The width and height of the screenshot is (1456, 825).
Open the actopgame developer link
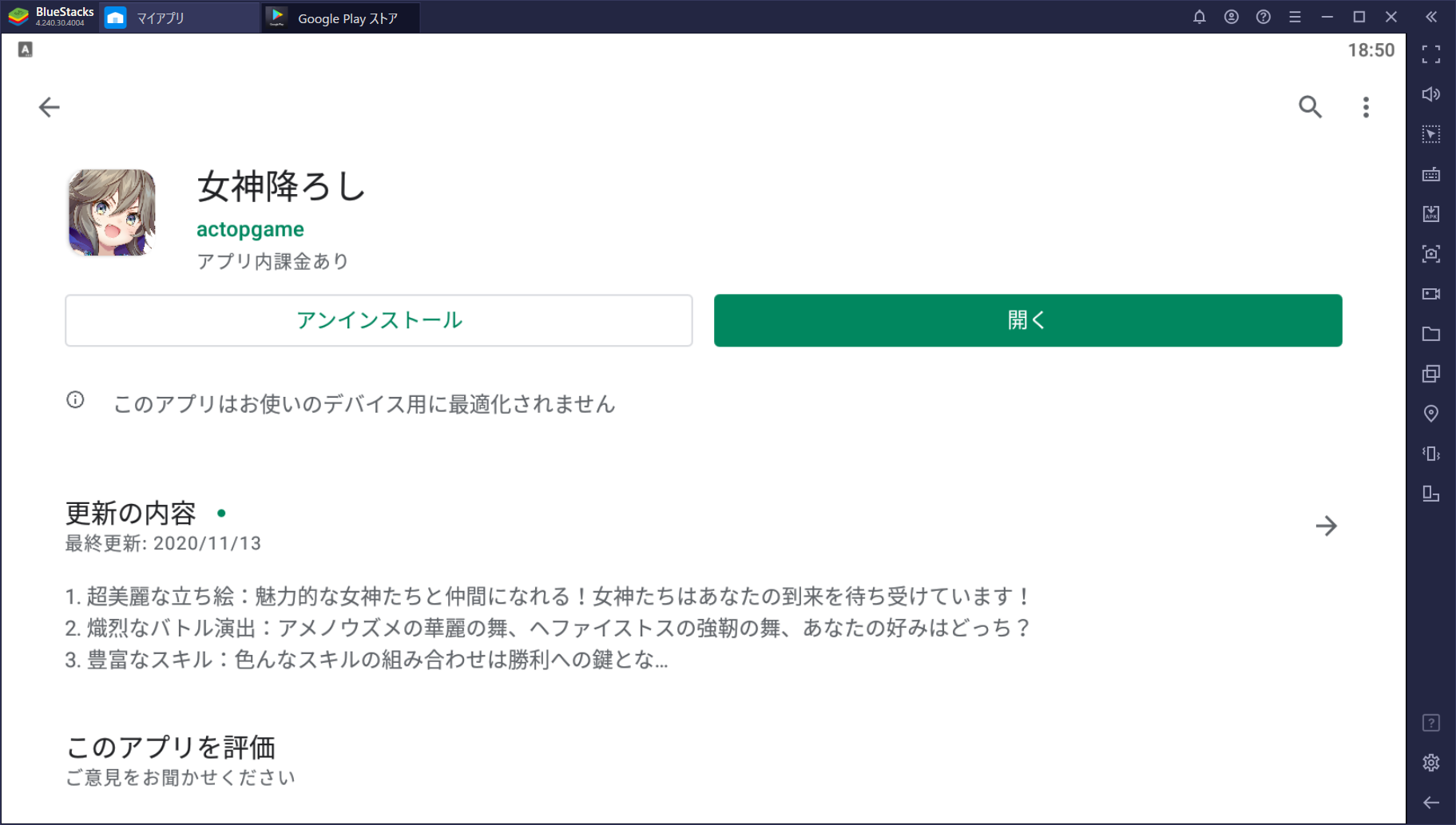click(250, 229)
